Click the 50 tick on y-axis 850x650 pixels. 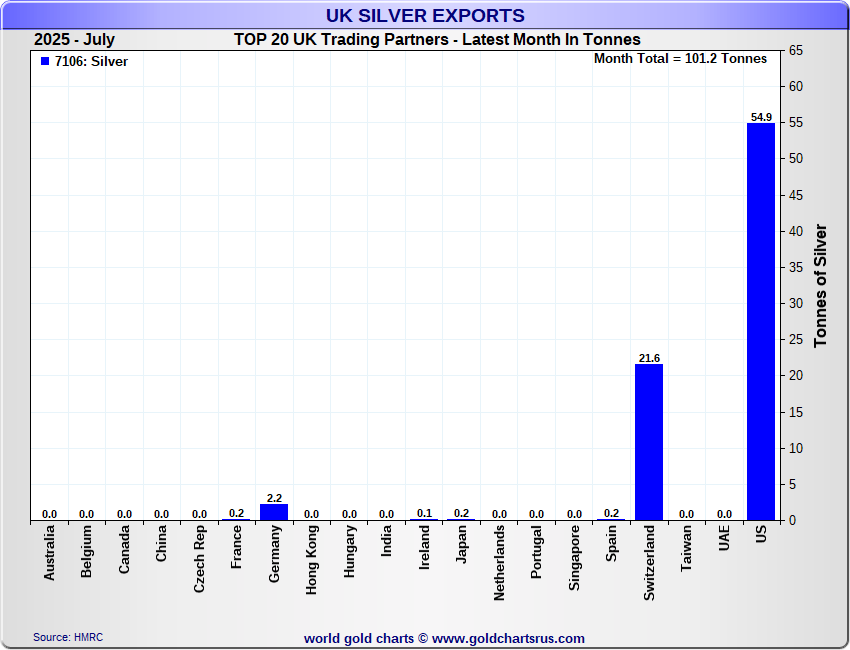(796, 159)
